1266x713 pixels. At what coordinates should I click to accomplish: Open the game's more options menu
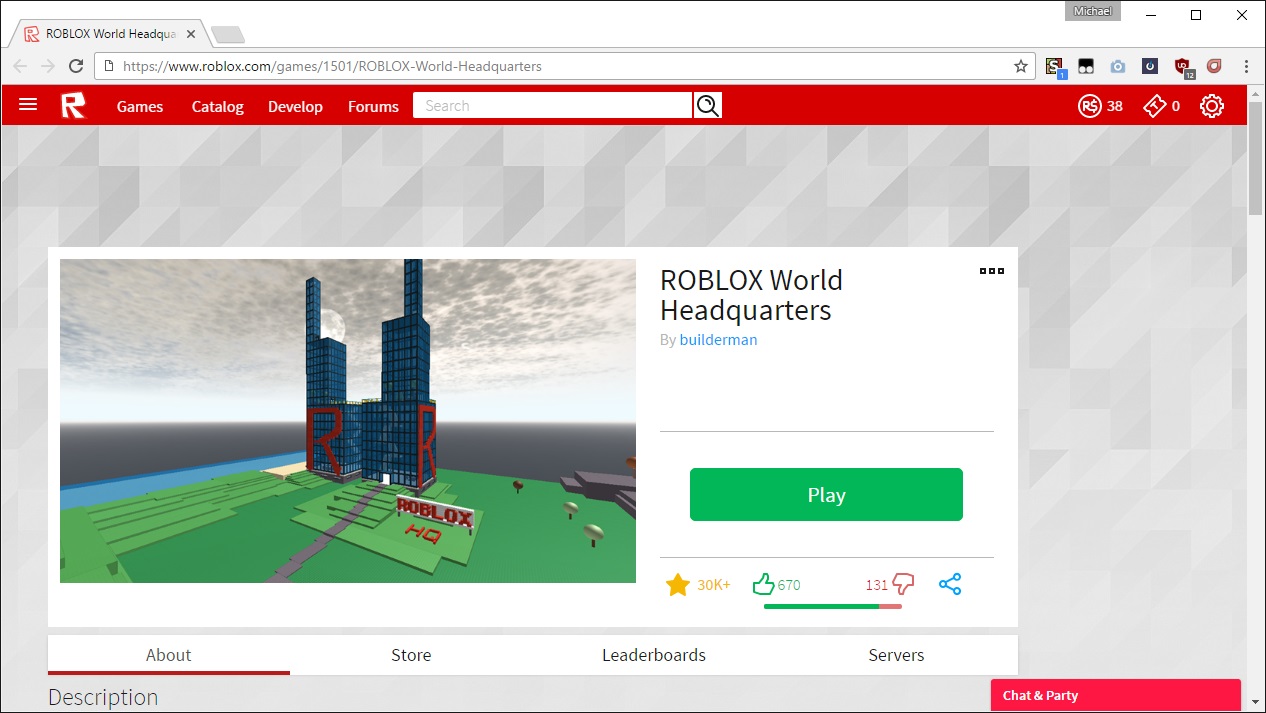(991, 270)
